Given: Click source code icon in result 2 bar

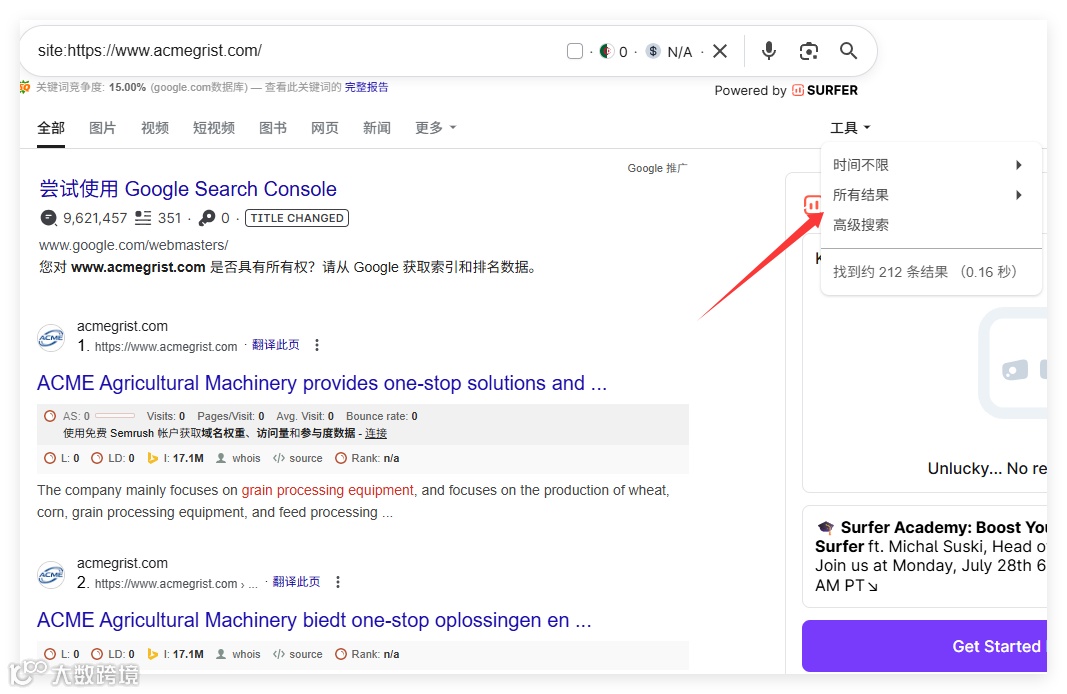Looking at the screenshot, I should 278,654.
